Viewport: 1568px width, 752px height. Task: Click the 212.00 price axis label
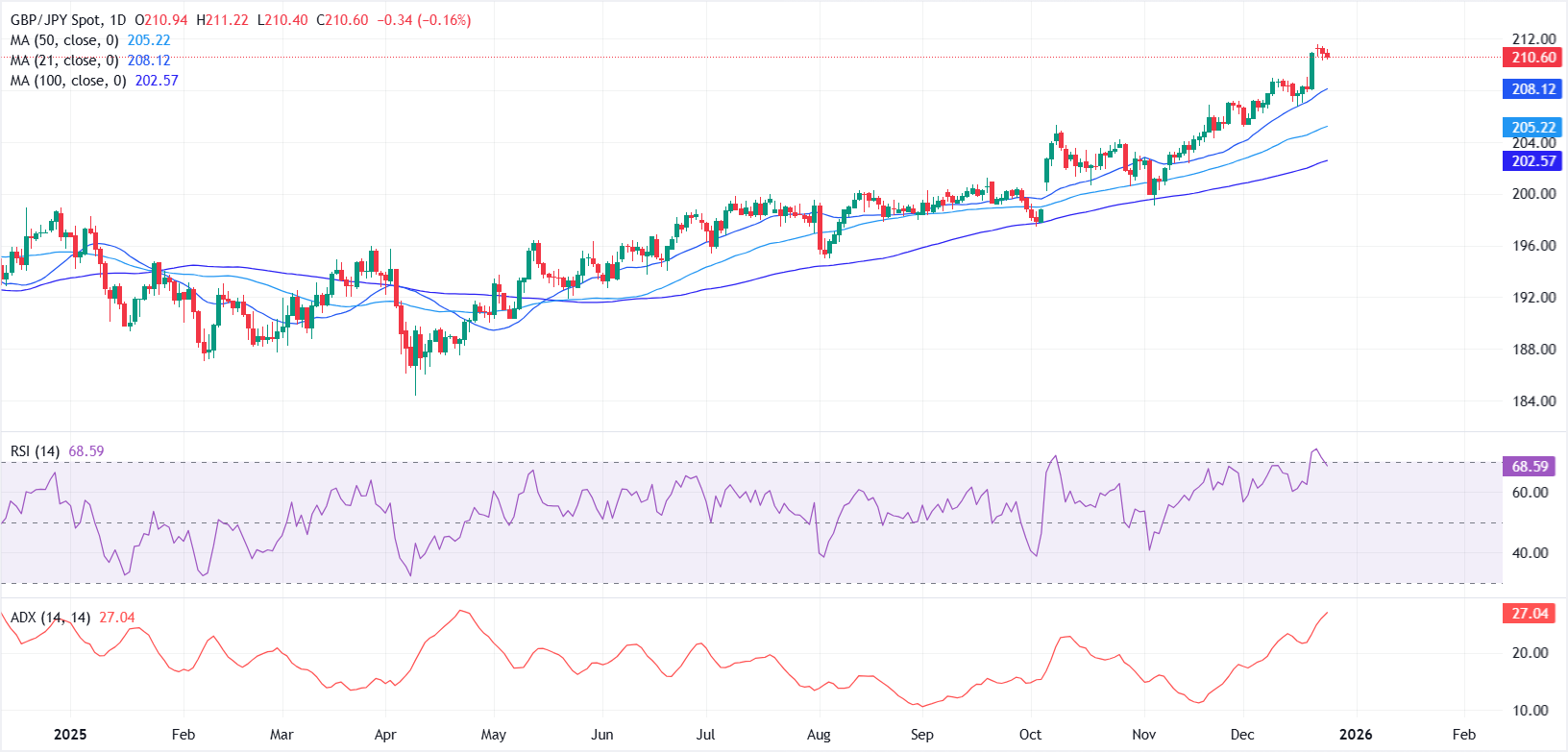pos(1533,39)
